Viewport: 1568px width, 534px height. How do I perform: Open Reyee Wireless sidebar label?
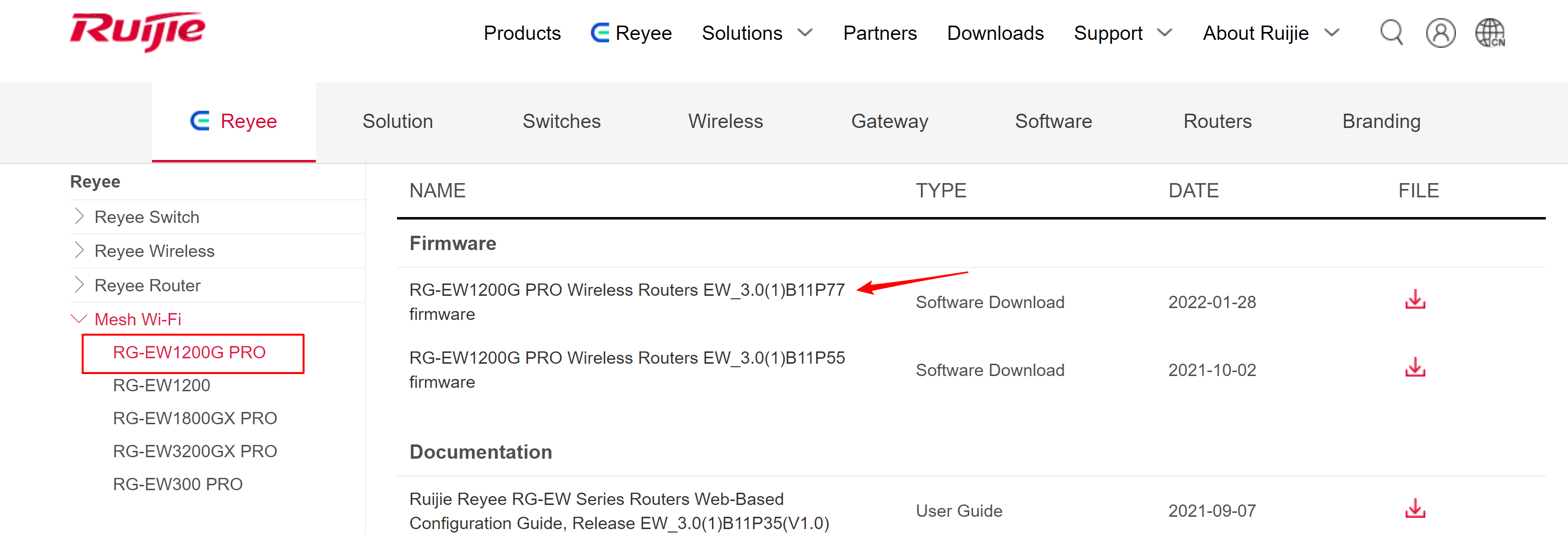[154, 251]
